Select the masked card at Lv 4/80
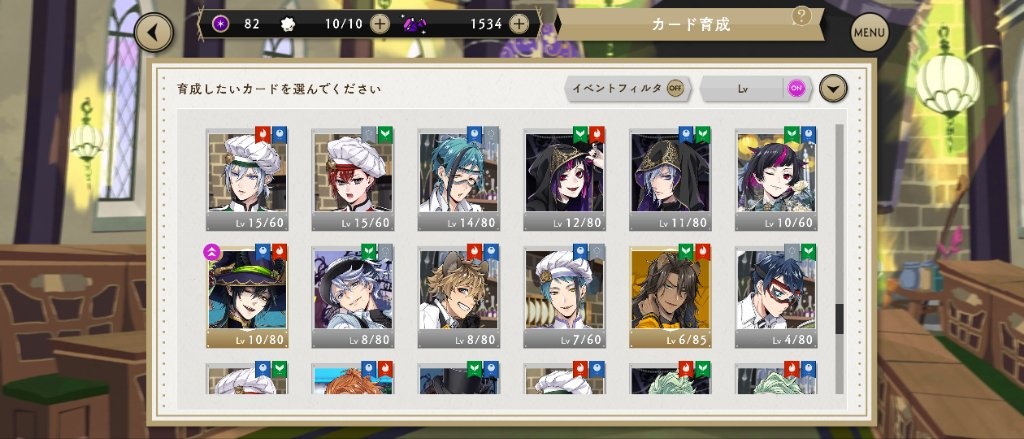This screenshot has height=439, width=1024. point(776,299)
